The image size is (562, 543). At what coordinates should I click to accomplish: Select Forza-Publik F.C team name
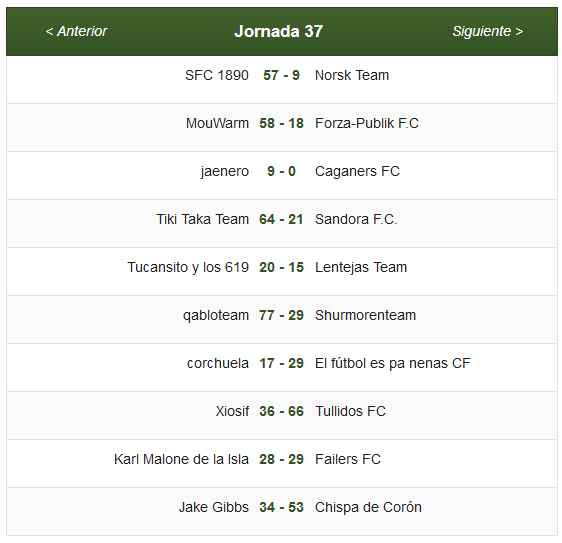[367, 124]
